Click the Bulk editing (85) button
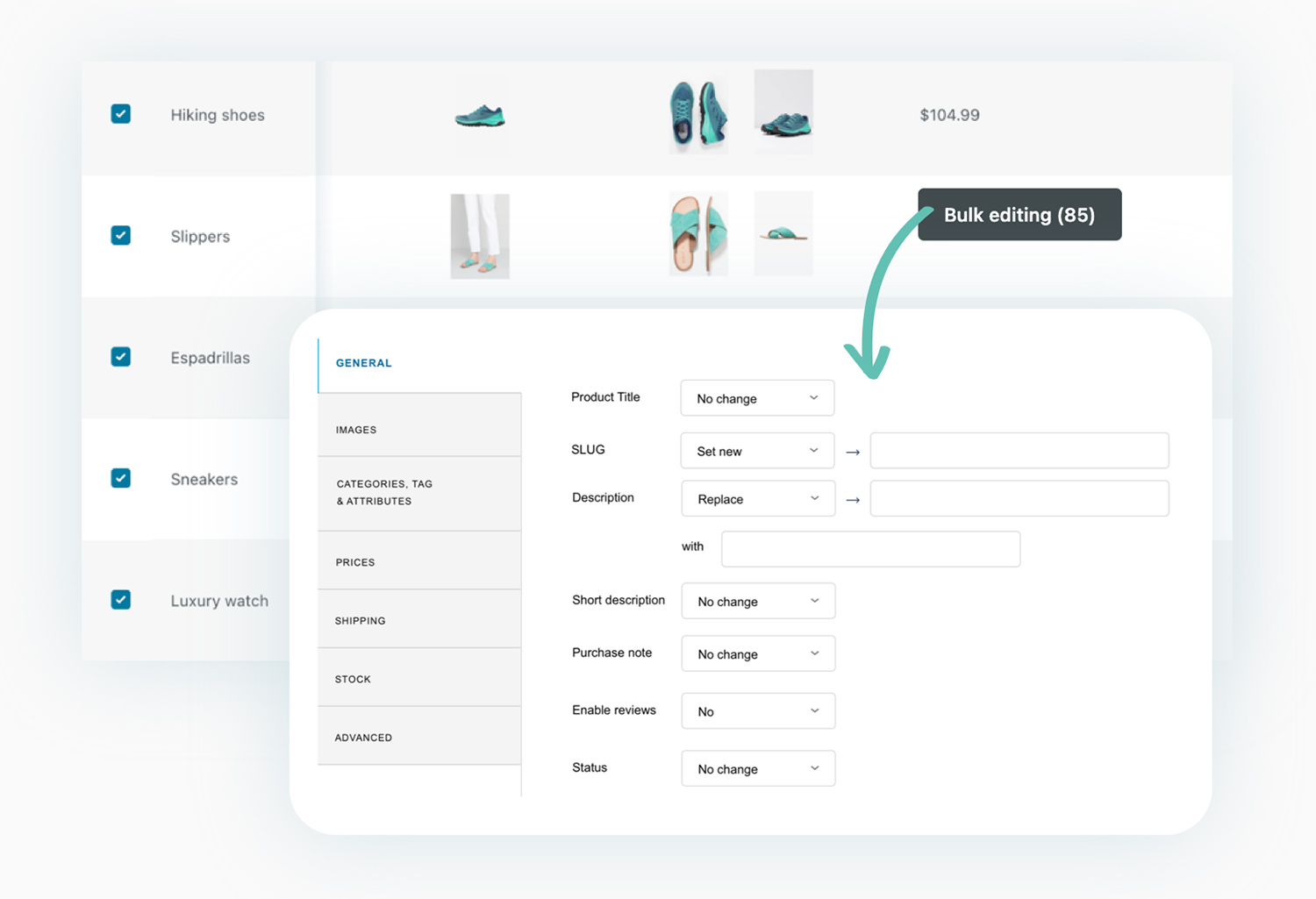Image resolution: width=1316 pixels, height=899 pixels. (x=1019, y=214)
